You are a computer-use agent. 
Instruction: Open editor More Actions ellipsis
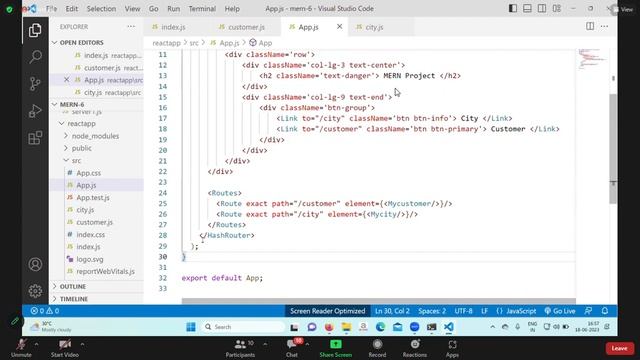click(x=604, y=27)
